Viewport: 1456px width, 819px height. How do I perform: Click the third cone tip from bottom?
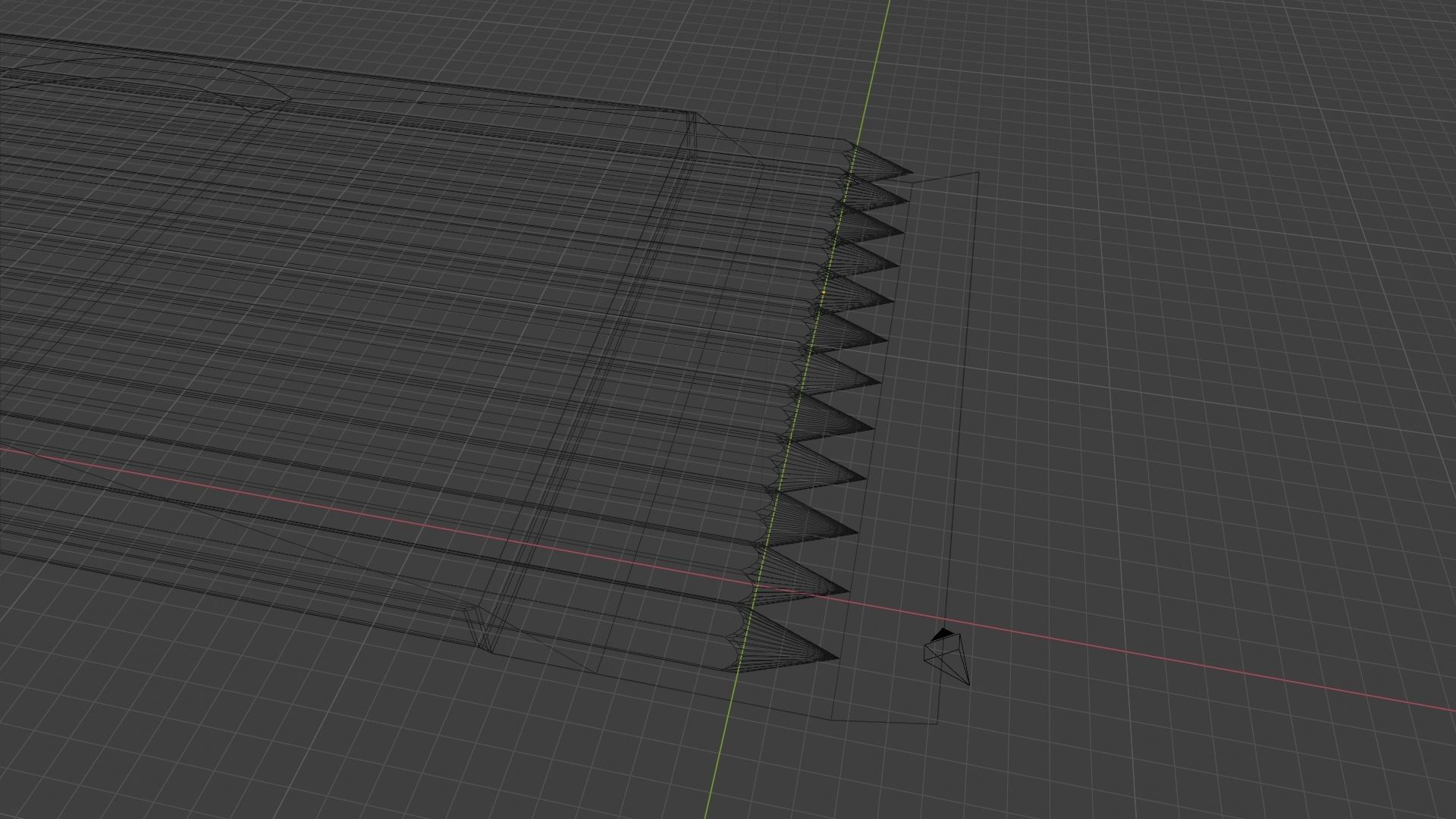pyautogui.click(x=857, y=532)
